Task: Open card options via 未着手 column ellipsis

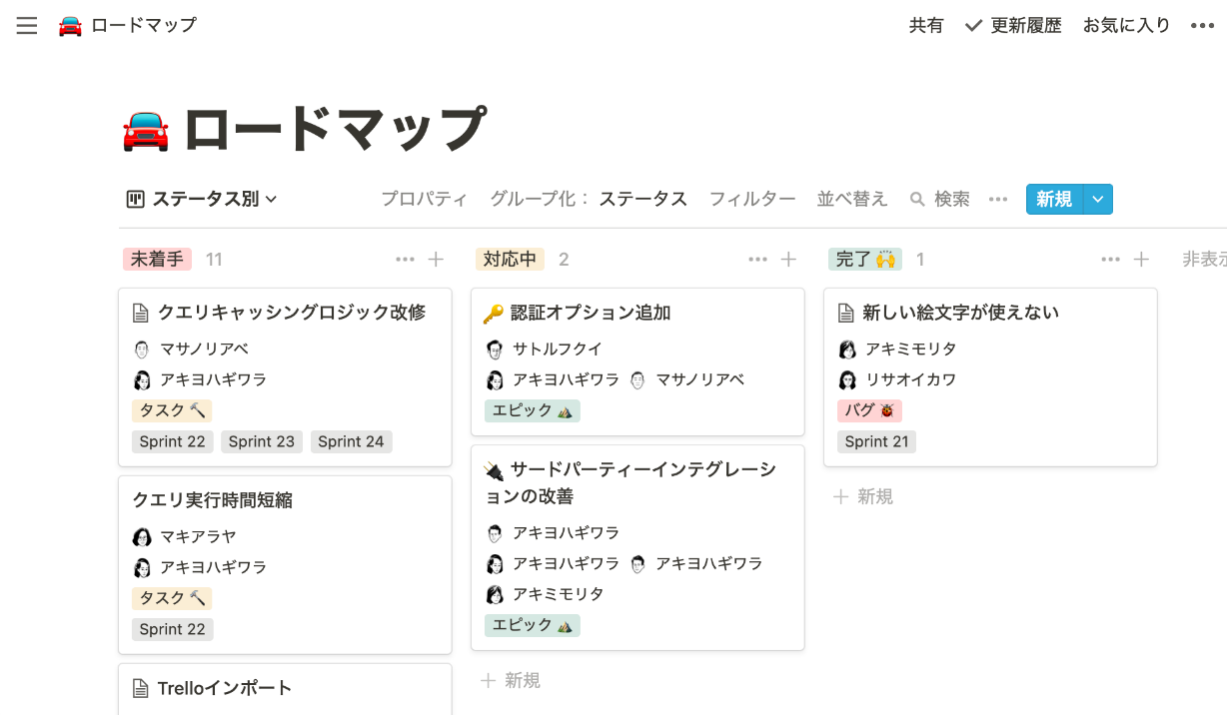Action: point(405,258)
